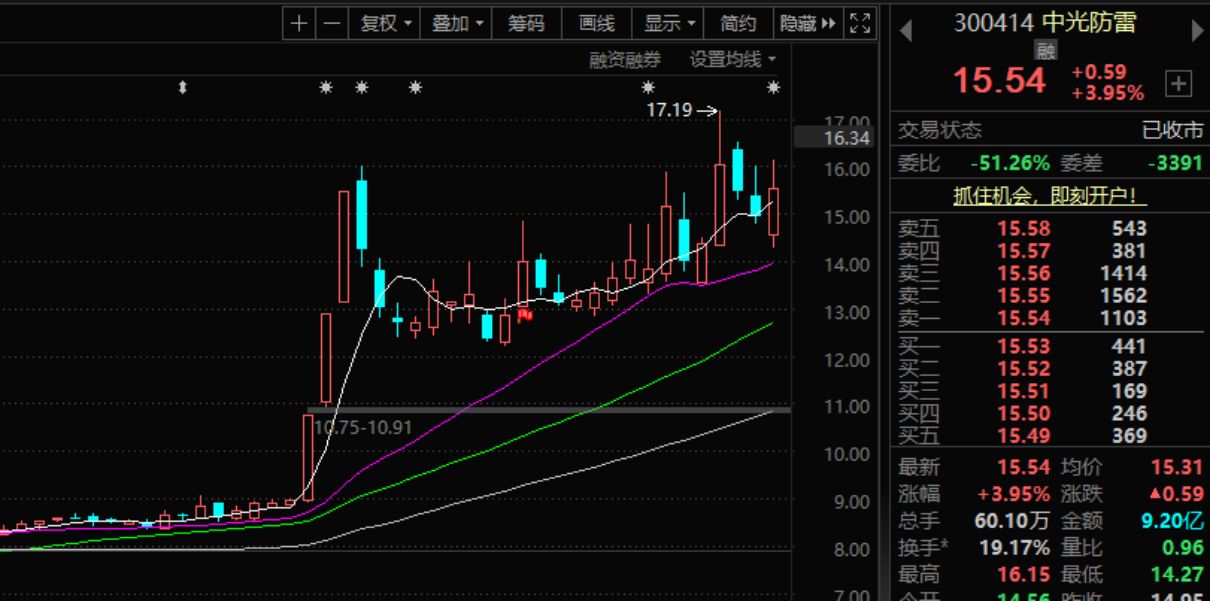Add stock to watchlist with plus box icon
1210x602 pixels.
[x=1179, y=84]
